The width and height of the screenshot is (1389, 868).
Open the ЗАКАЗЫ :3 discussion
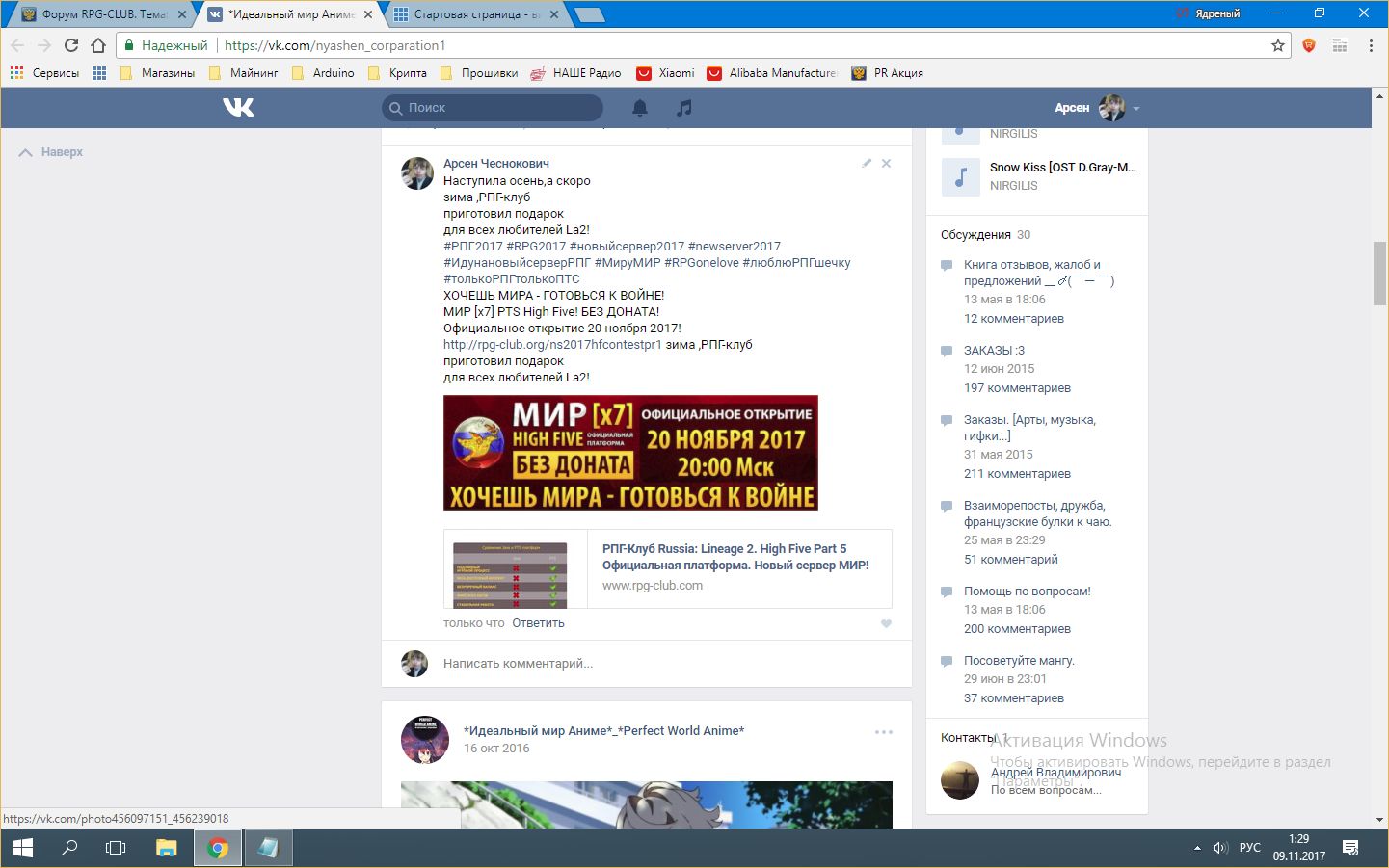click(x=994, y=351)
